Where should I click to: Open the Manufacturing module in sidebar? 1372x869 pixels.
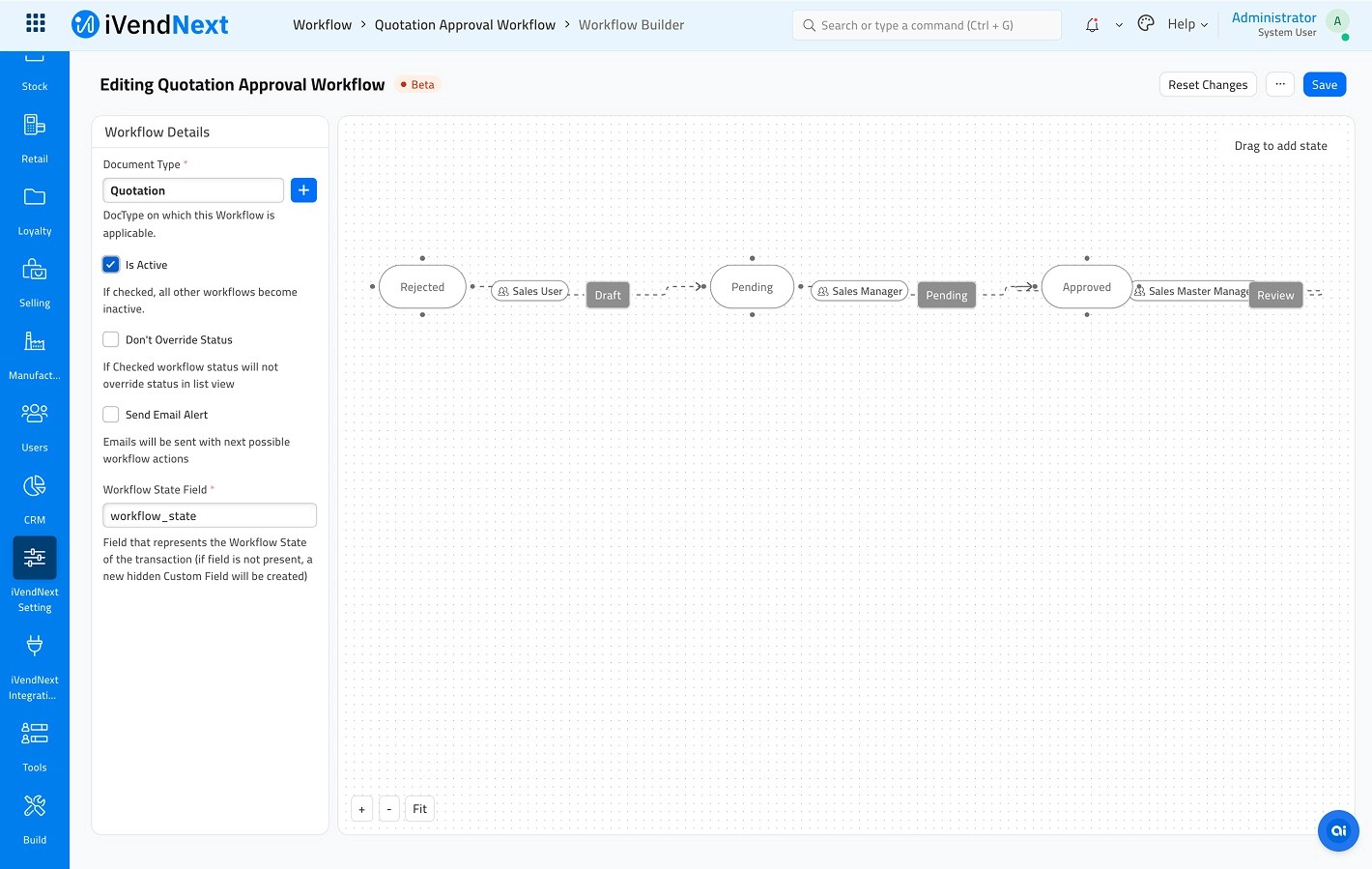click(x=35, y=355)
